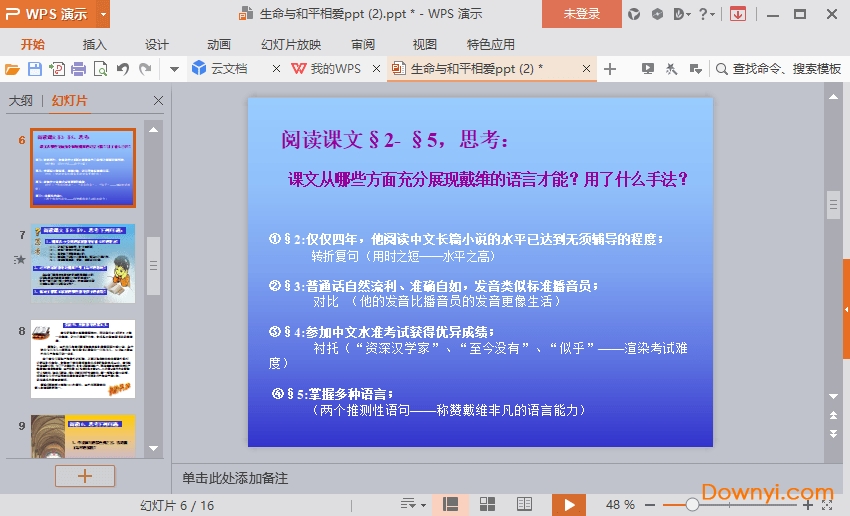Click the fit slide to window icon

tap(827, 505)
